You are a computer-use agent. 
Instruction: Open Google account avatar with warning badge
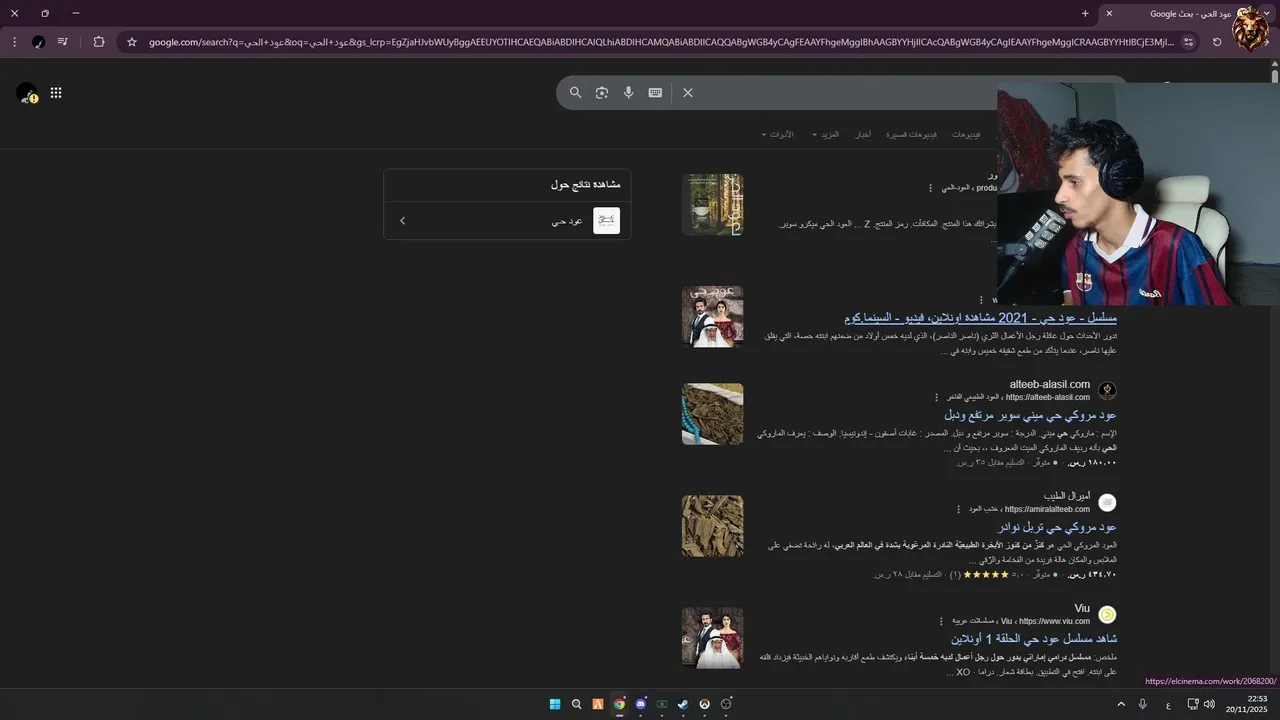click(x=27, y=93)
